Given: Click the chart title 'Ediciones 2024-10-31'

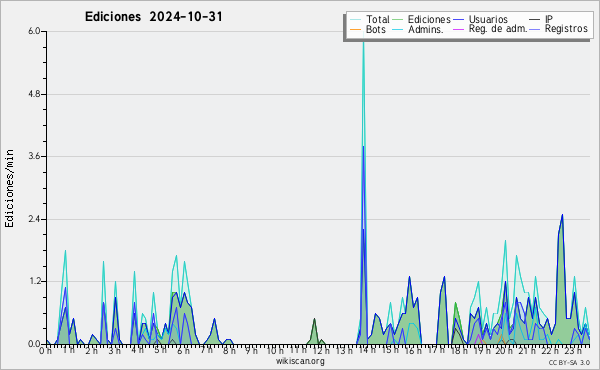Looking at the screenshot, I should point(153,17).
